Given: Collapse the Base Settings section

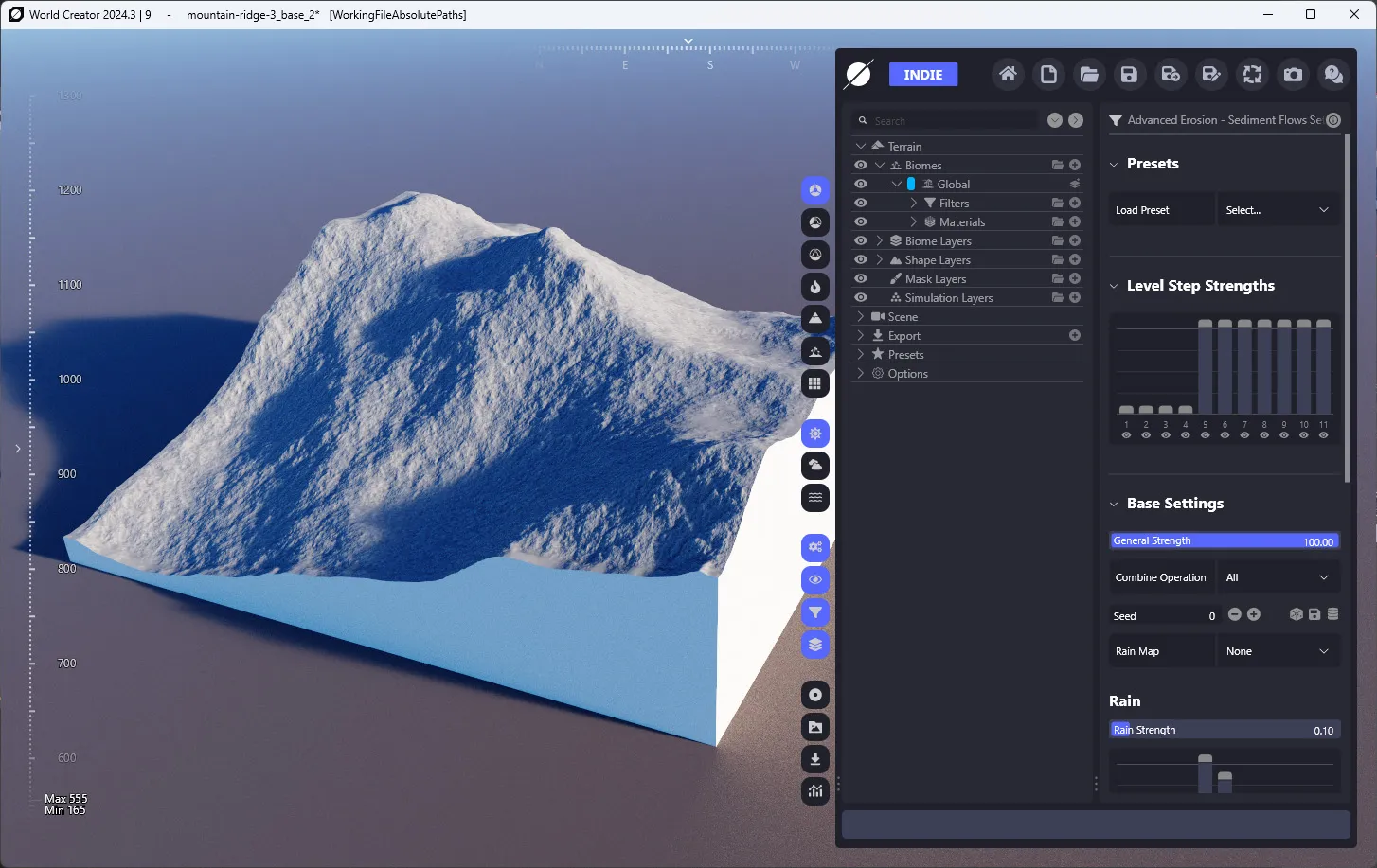Looking at the screenshot, I should tap(1114, 504).
